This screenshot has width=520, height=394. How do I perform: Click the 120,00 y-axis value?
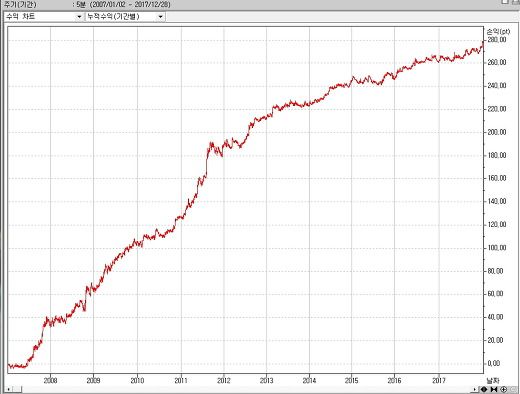tap(497, 224)
